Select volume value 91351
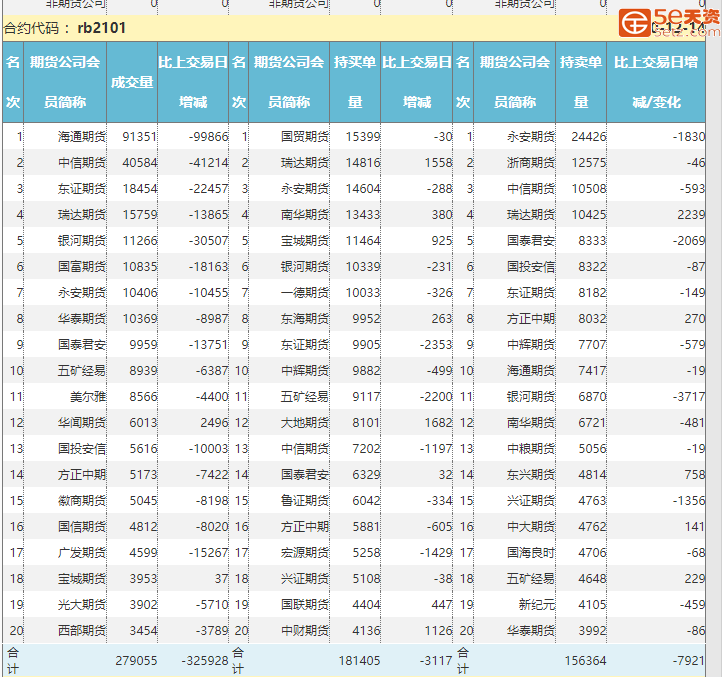The width and height of the screenshot is (726, 677). point(140,137)
